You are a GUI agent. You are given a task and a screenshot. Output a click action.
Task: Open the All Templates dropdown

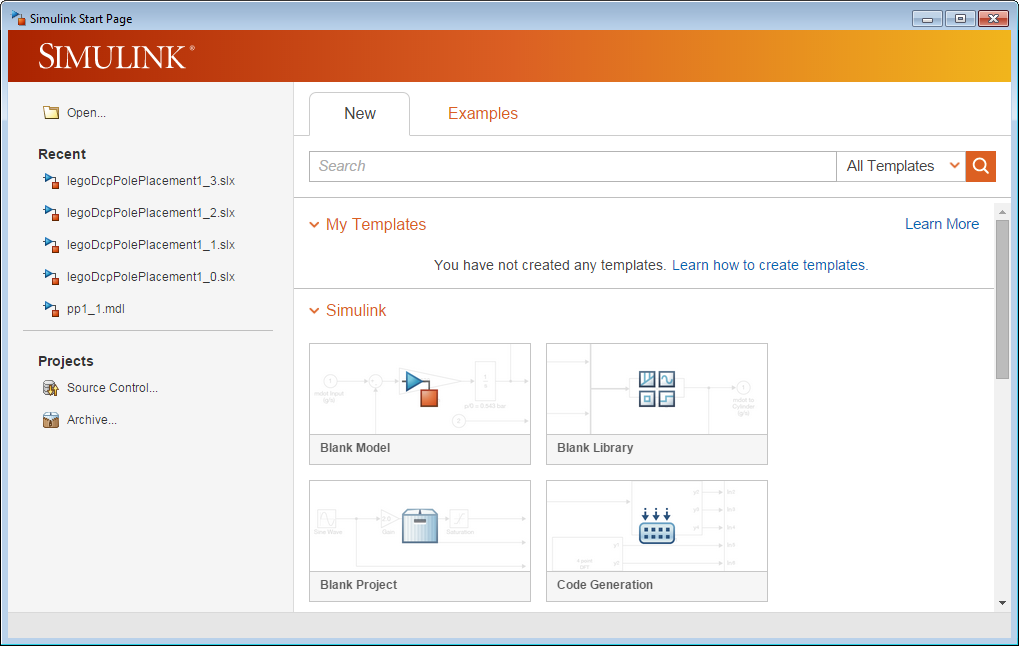click(x=901, y=166)
